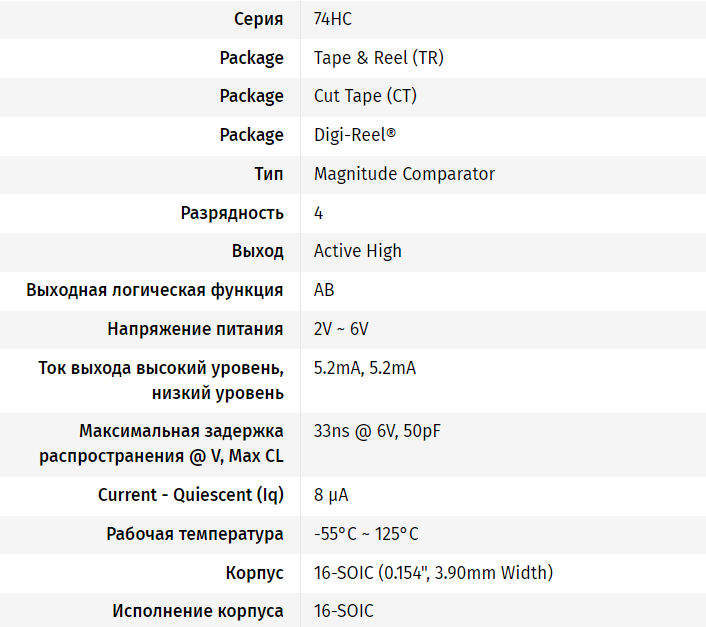Click the "Исполнение корпуса" row label
This screenshot has height=627, width=706.
[198, 611]
